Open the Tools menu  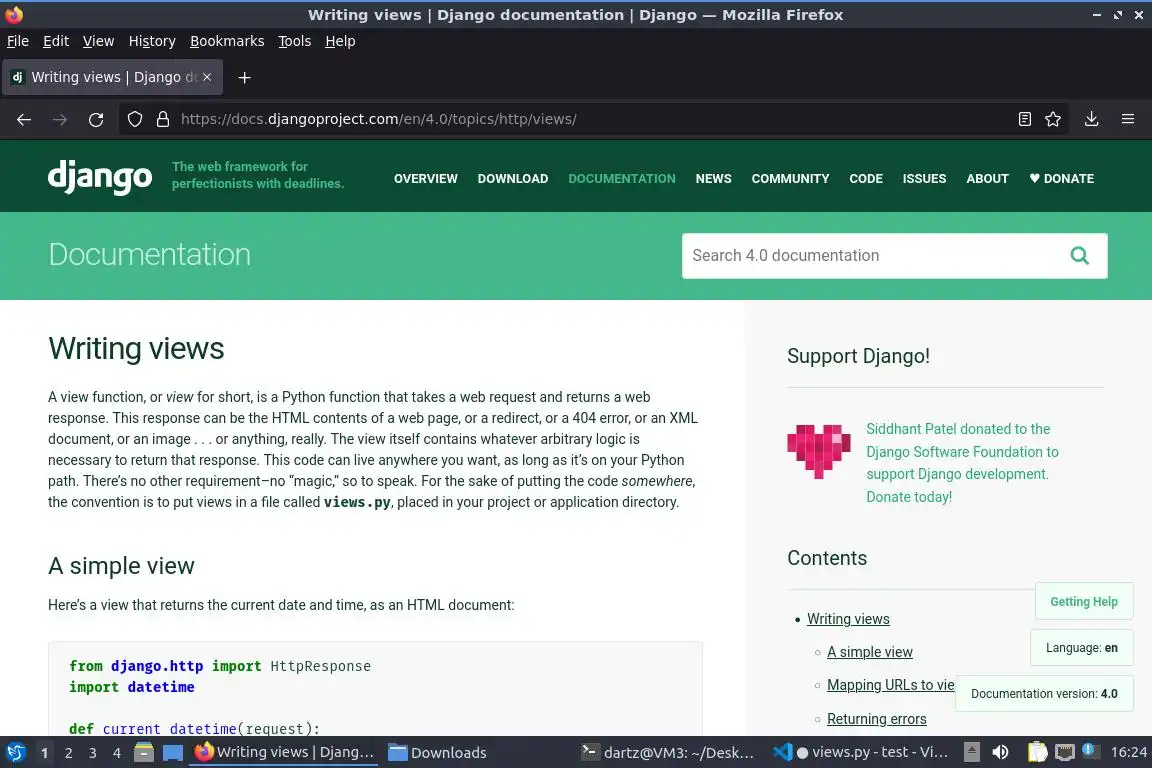[295, 41]
